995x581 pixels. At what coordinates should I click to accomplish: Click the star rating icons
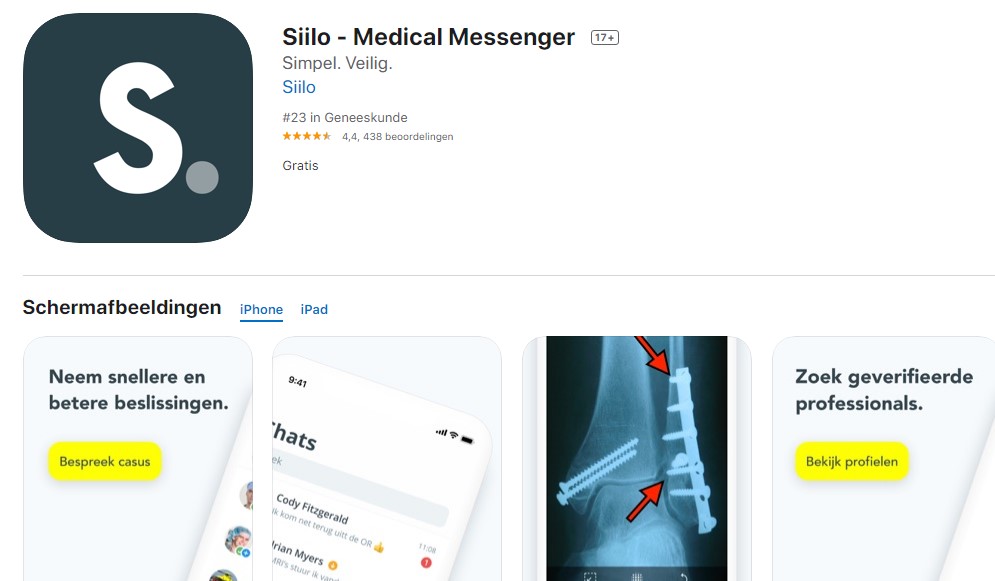click(306, 136)
